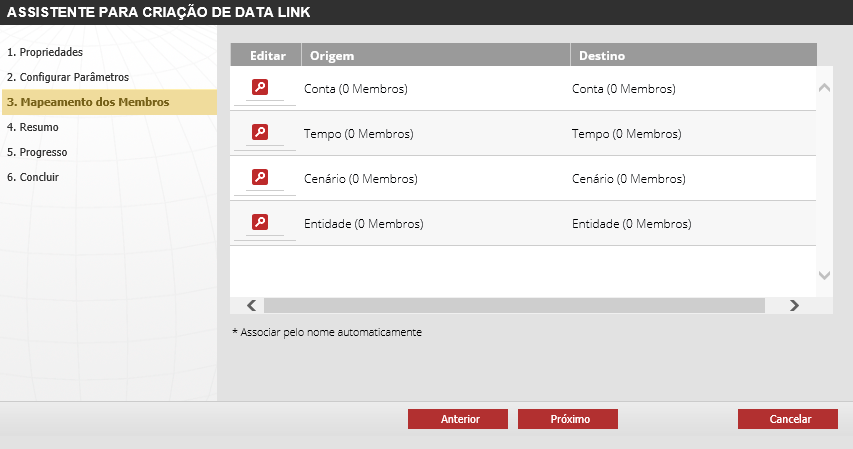Viewport: 853px width, 449px height.
Task: Go to step 4. Resumo
Action: point(33,127)
